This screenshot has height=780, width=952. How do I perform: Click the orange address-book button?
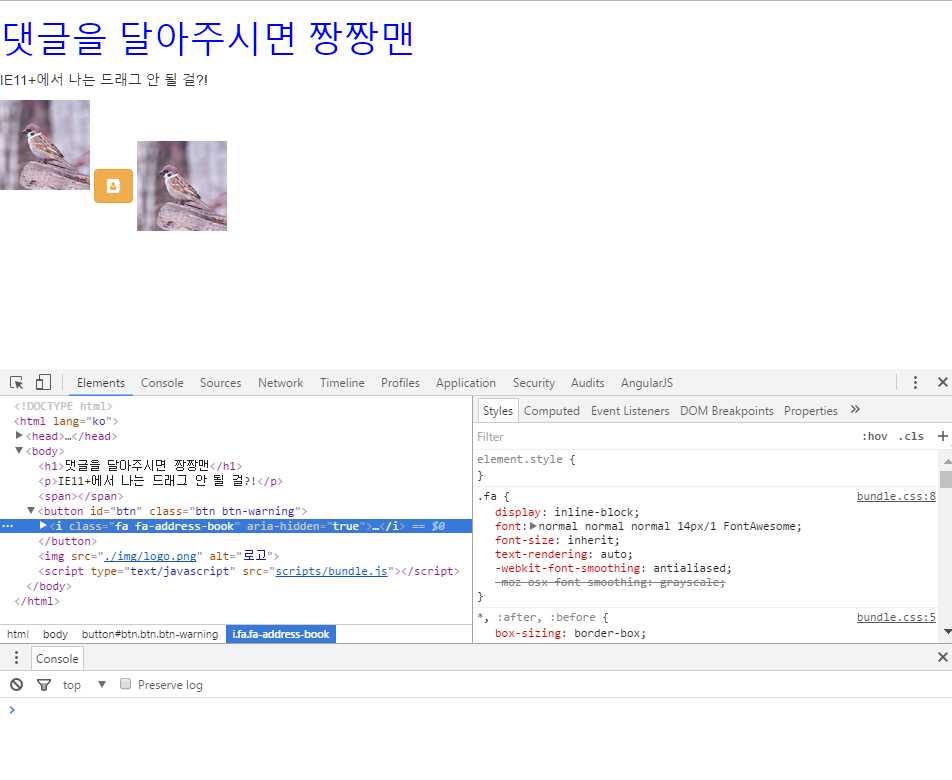[x=114, y=186]
